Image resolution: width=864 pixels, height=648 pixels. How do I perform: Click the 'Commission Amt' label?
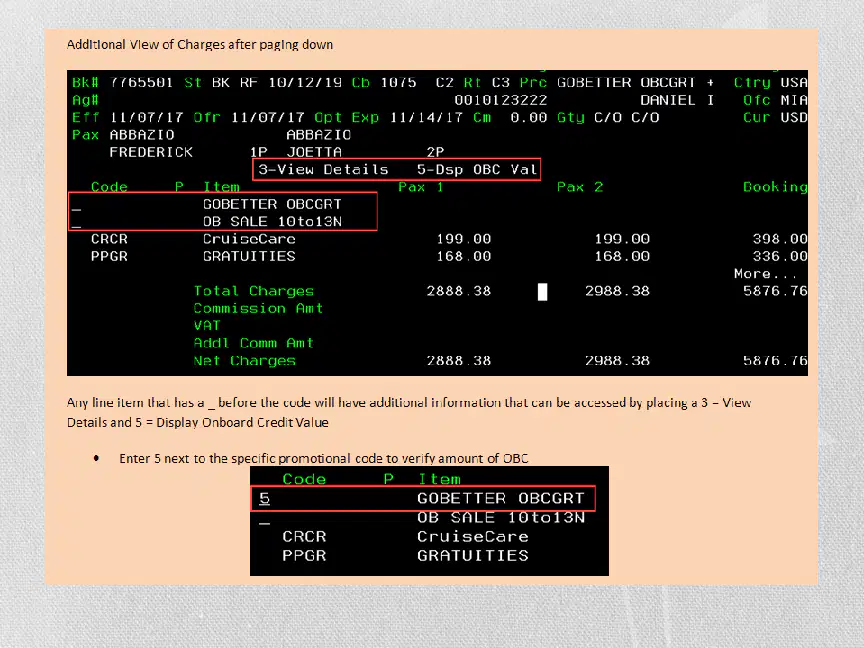(x=258, y=309)
